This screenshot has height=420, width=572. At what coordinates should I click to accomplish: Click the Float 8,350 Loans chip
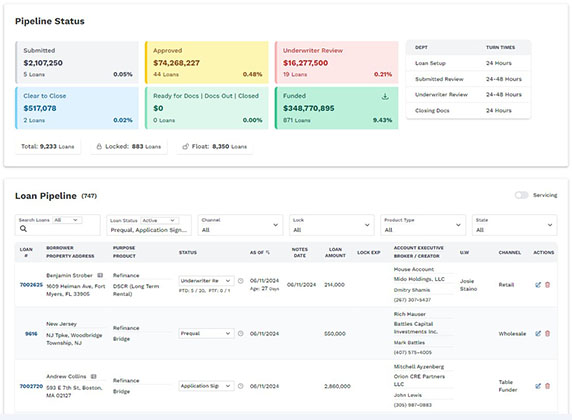click(215, 147)
